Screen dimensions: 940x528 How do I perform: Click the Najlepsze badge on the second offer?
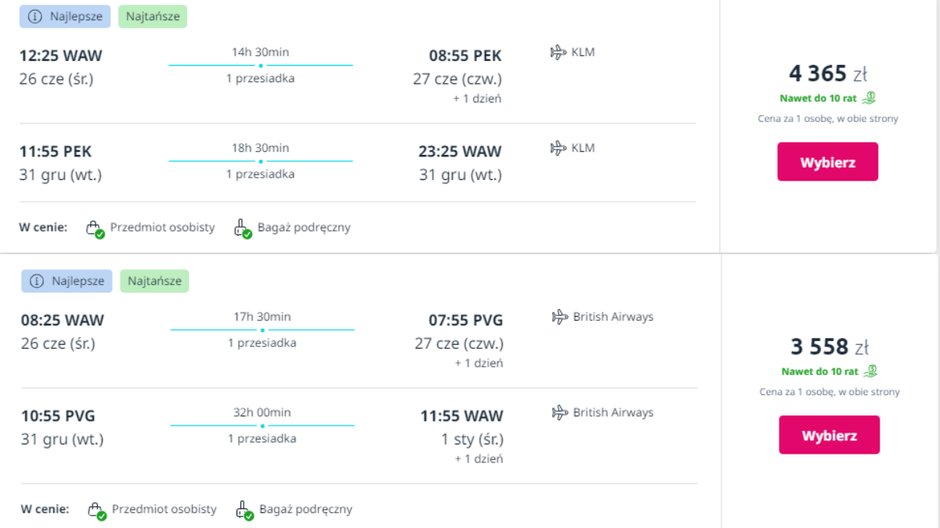coord(66,281)
